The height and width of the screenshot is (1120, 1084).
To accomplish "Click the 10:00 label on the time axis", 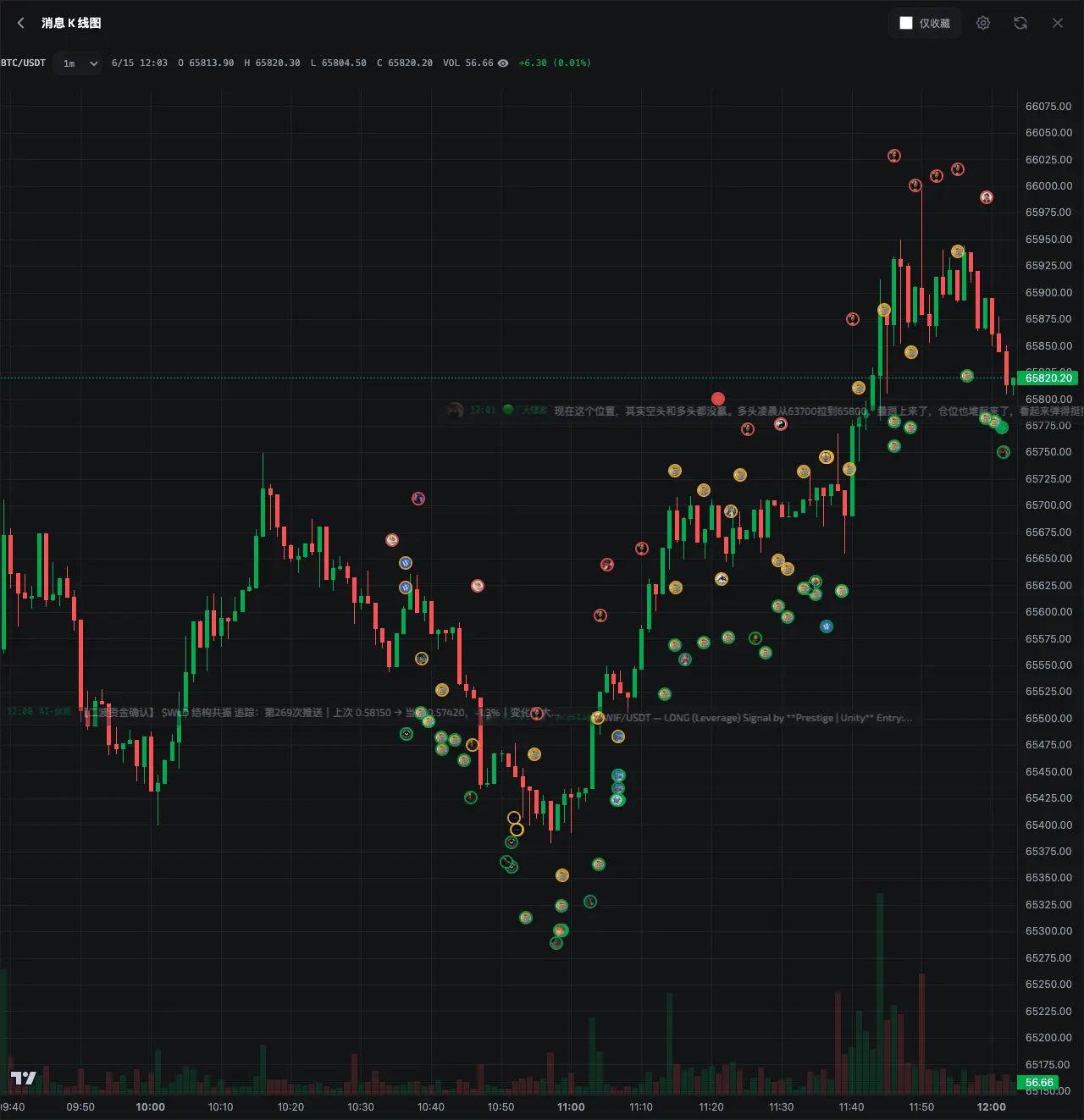I will 151,1106.
